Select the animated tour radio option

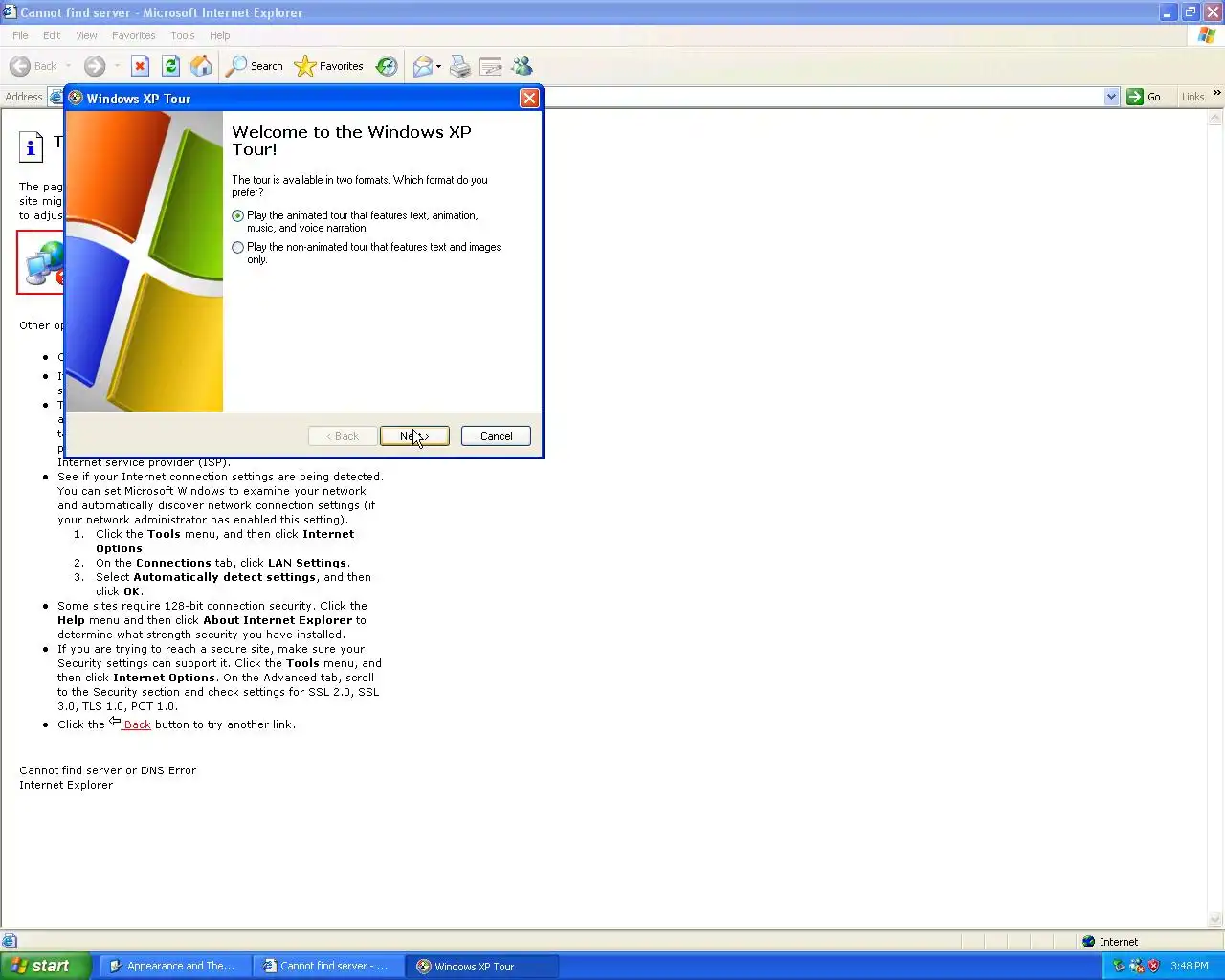[238, 216]
